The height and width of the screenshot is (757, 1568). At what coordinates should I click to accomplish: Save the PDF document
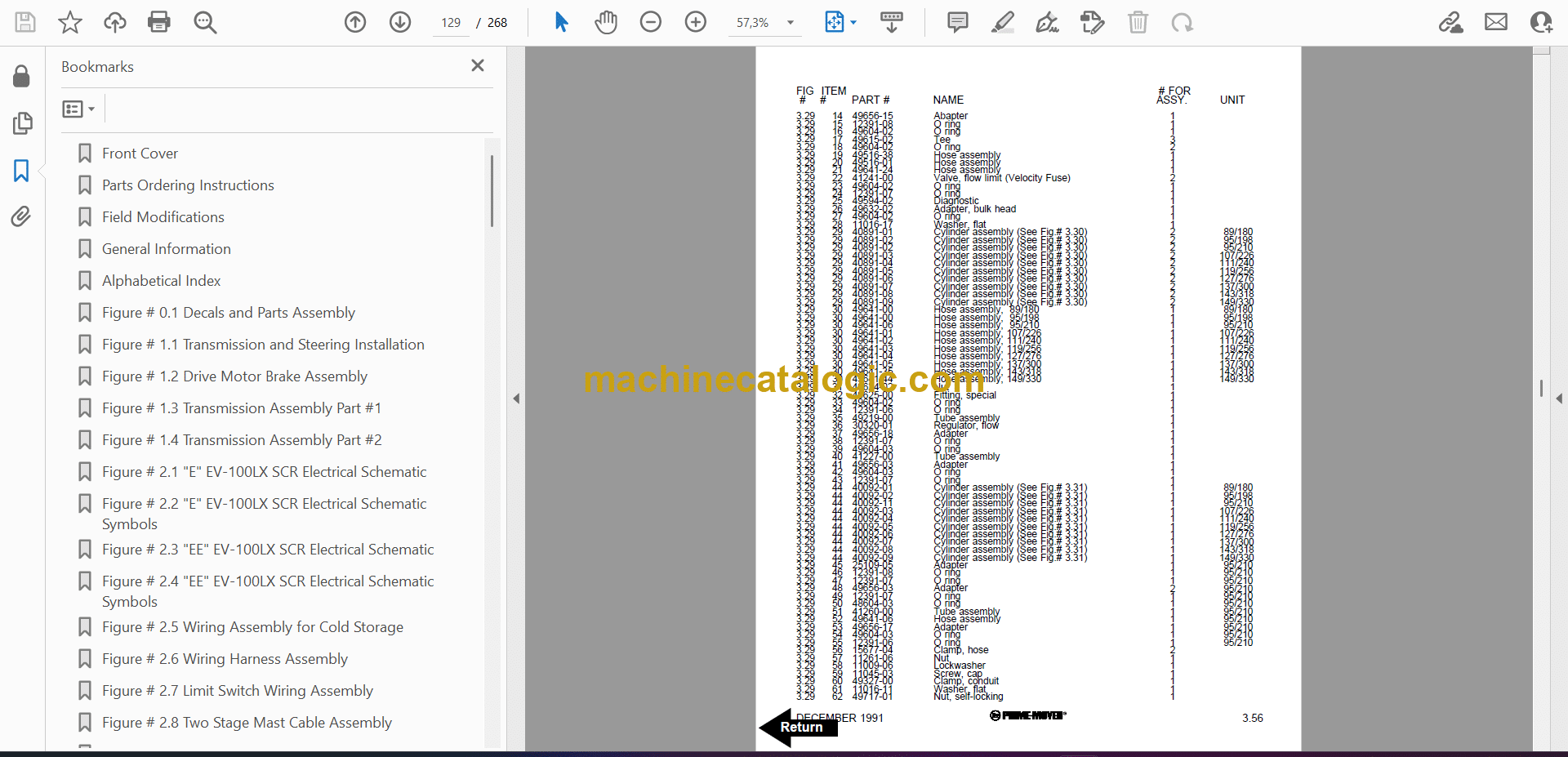pos(25,22)
